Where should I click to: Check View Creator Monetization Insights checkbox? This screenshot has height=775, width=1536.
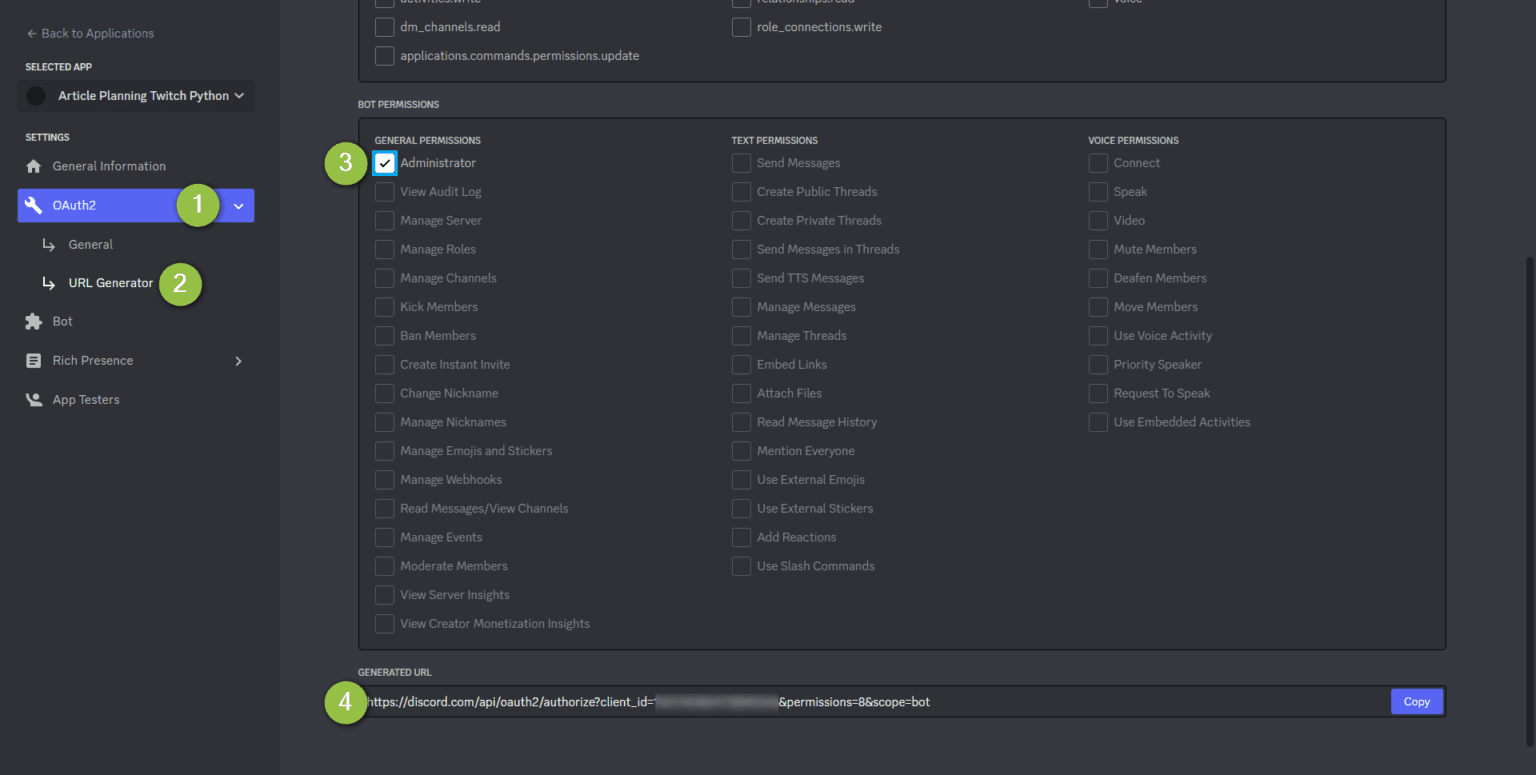click(385, 624)
